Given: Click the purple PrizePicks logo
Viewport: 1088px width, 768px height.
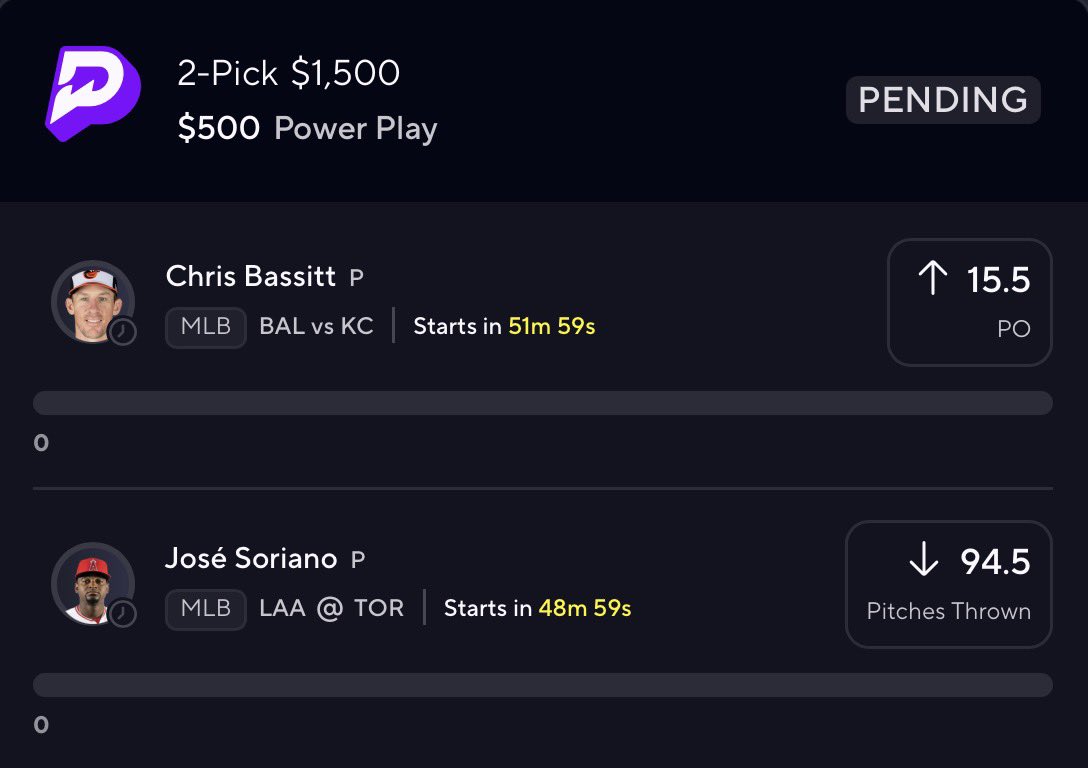Looking at the screenshot, I should pyautogui.click(x=93, y=92).
